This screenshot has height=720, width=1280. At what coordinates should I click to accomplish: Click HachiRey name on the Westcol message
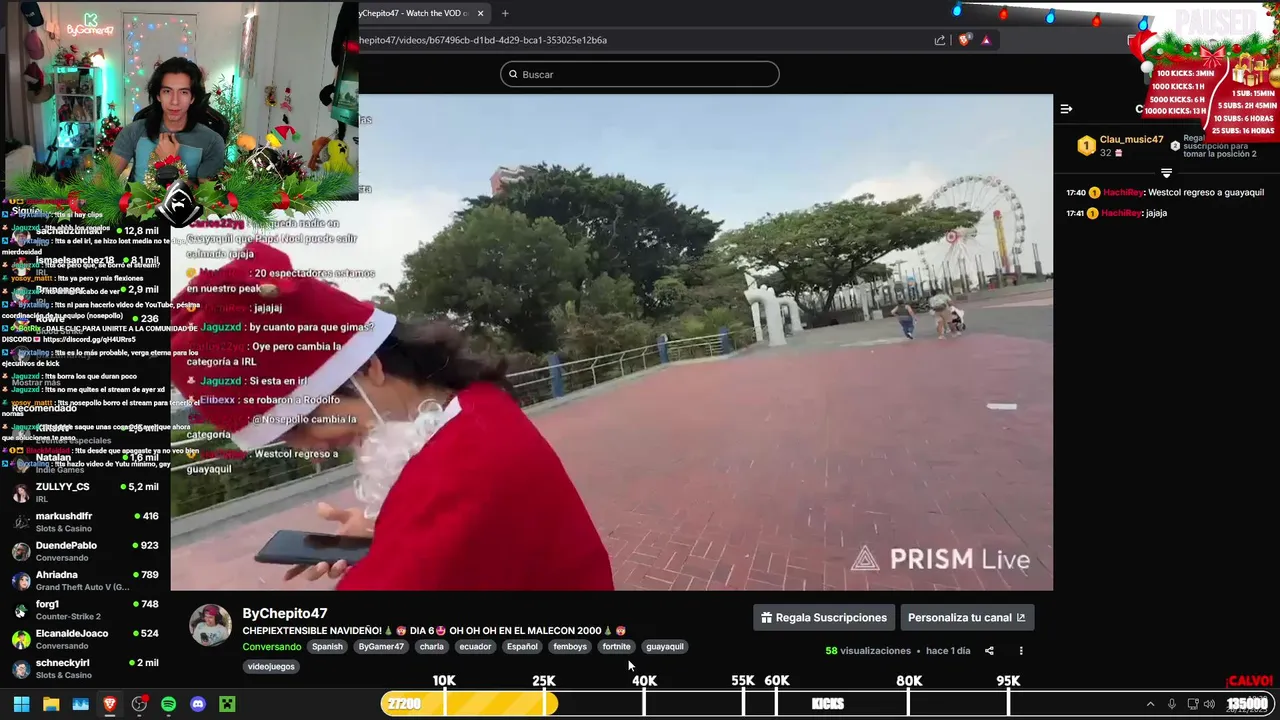pyautogui.click(x=1121, y=193)
